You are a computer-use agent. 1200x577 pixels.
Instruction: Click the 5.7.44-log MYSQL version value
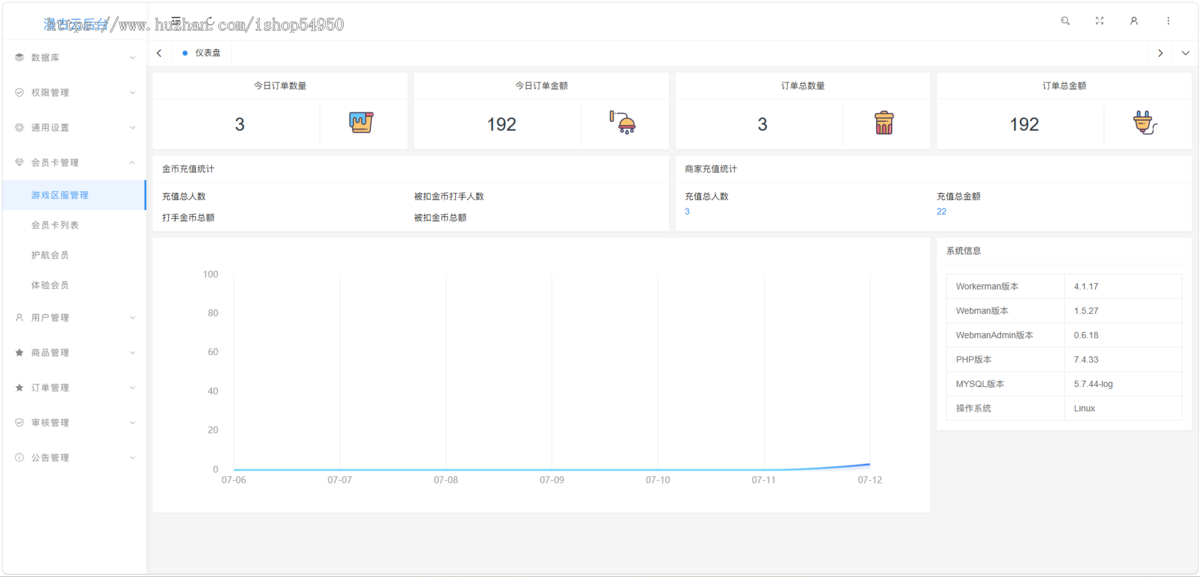[x=1095, y=384]
